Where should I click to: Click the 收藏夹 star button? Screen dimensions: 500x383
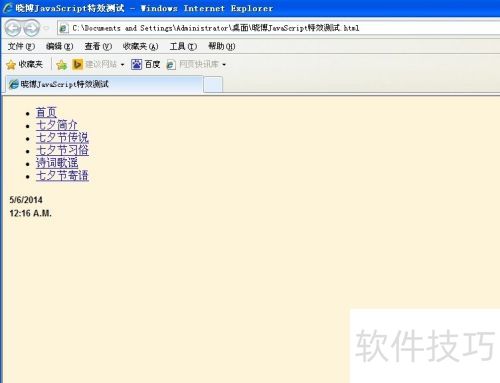click(x=25, y=64)
